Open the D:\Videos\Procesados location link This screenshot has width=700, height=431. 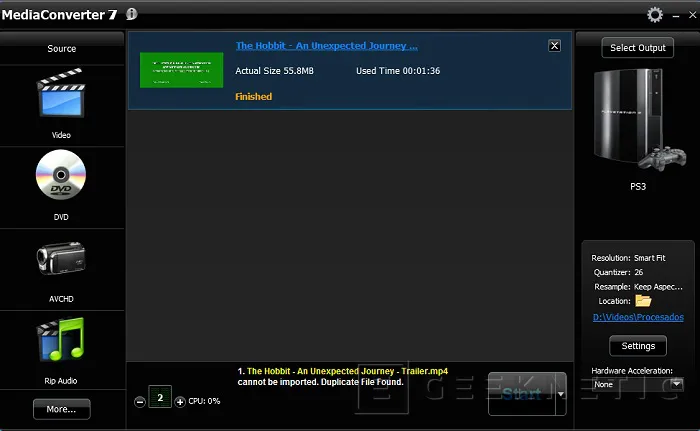coord(638,317)
